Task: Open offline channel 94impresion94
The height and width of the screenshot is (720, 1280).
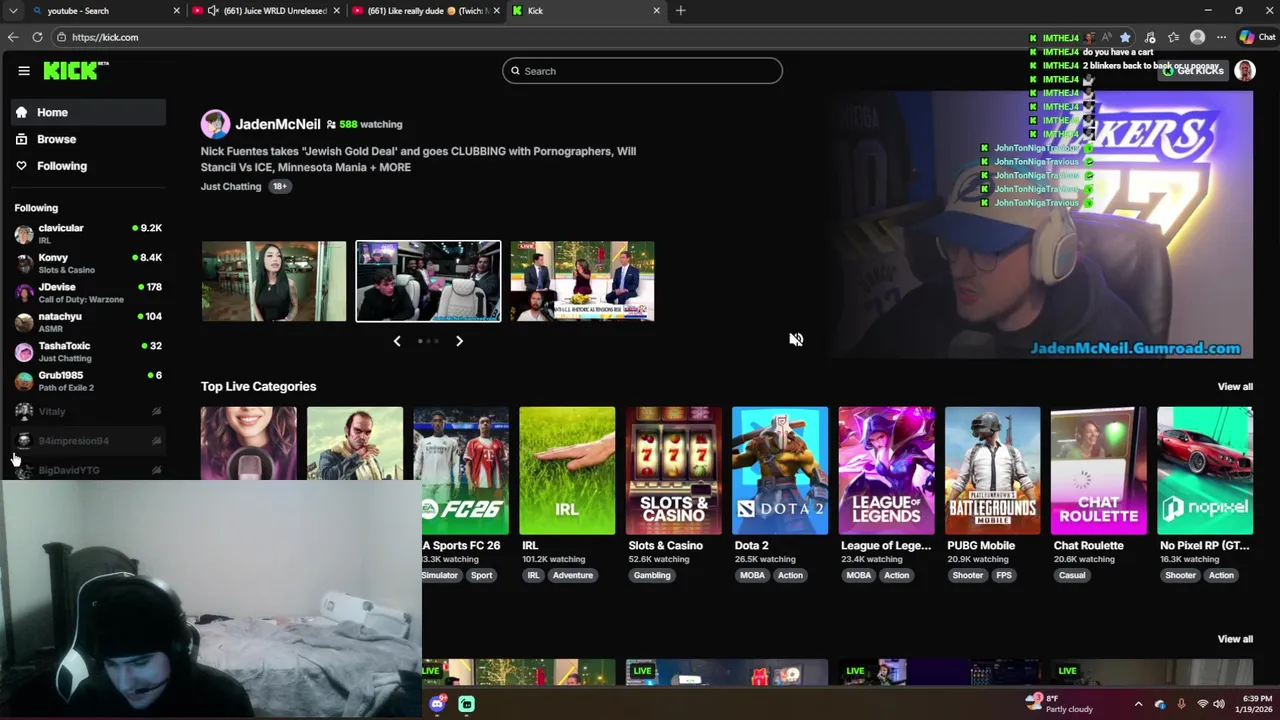Action: point(88,441)
